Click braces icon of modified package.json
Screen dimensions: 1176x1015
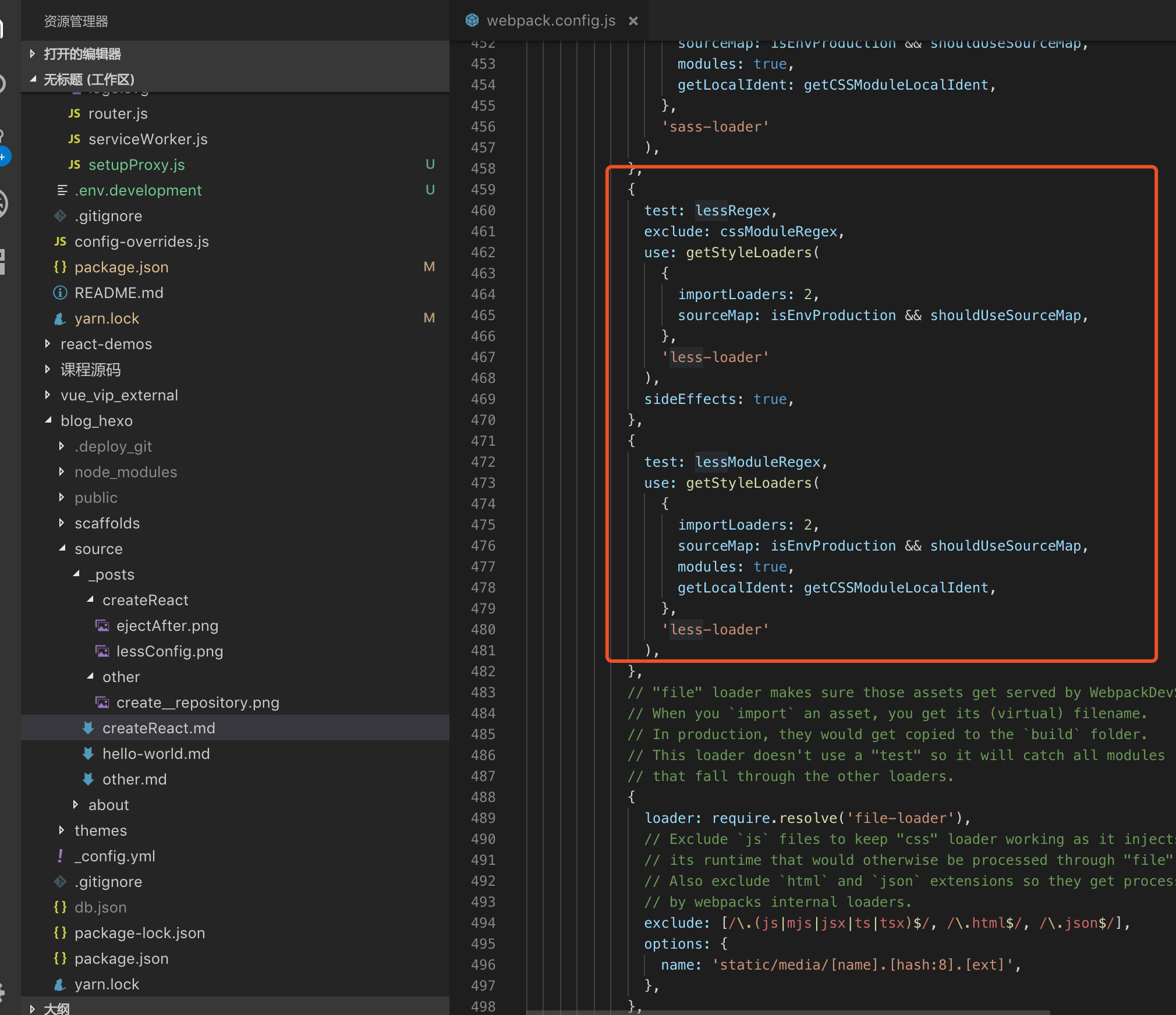coord(61,267)
